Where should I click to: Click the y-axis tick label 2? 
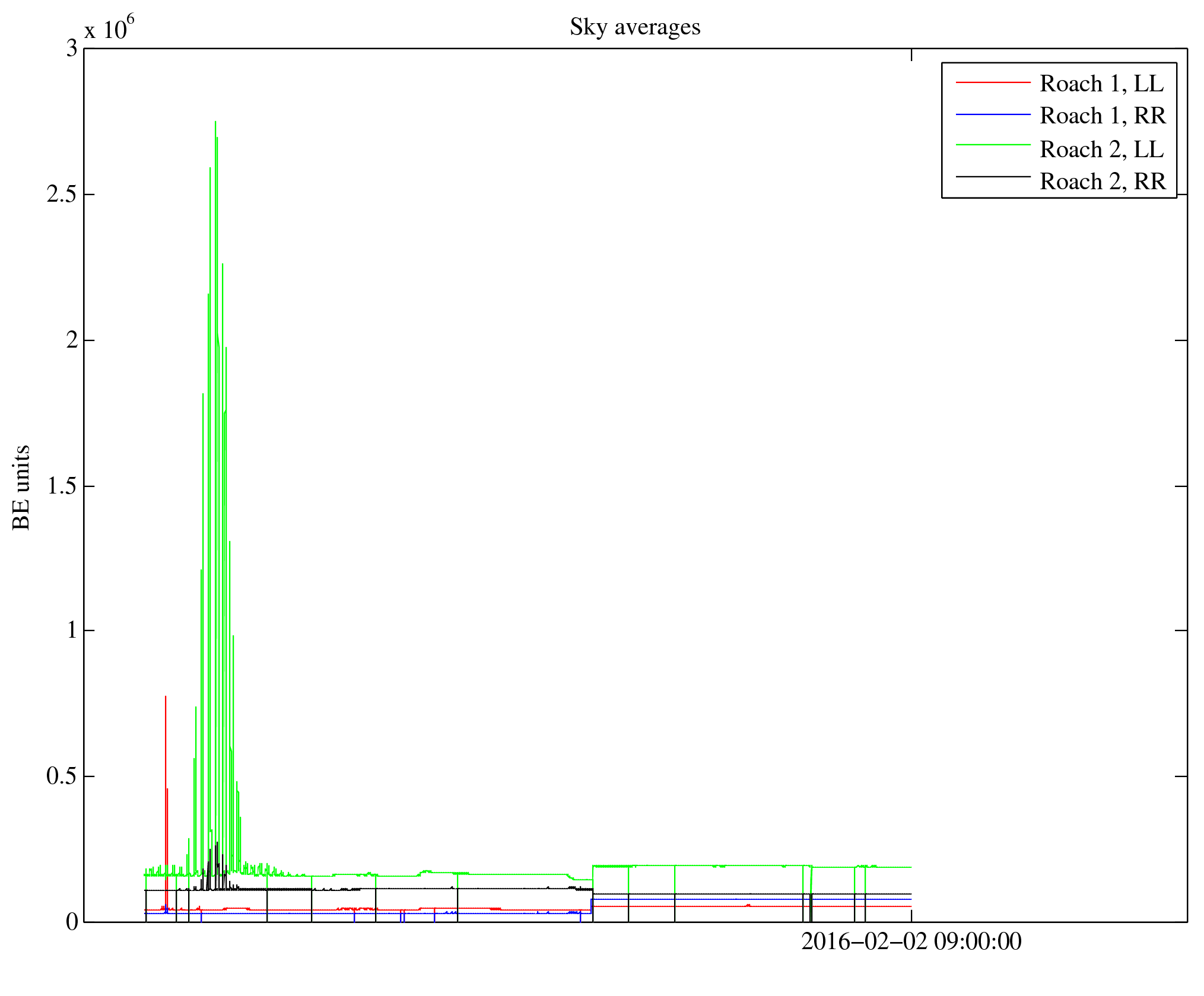(x=71, y=341)
